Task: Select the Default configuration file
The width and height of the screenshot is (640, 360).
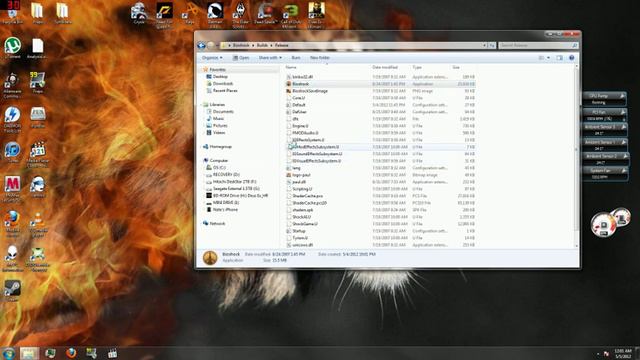Action: 380,105
